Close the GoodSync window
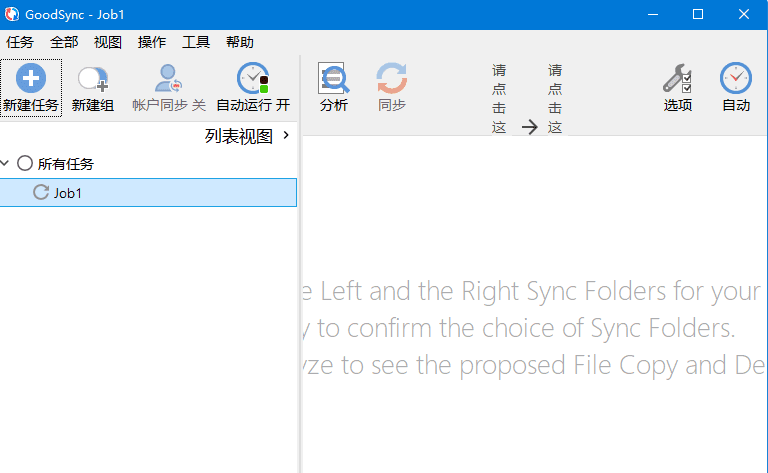768x473 pixels. 744,15
